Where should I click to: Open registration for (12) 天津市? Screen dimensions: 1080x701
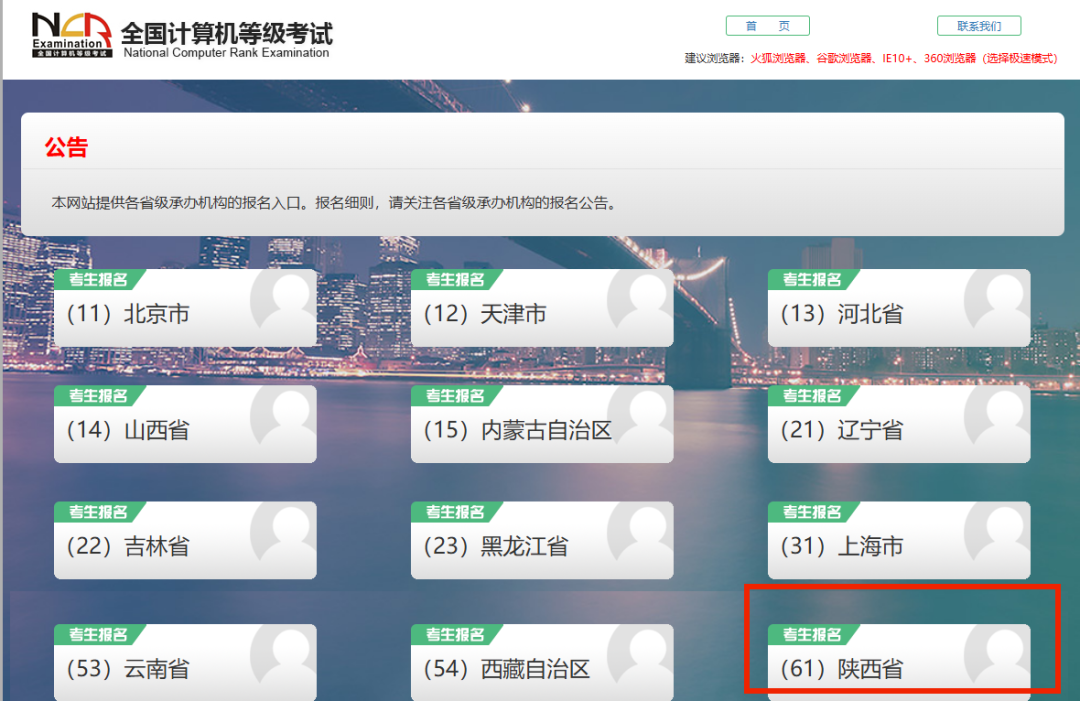542,308
